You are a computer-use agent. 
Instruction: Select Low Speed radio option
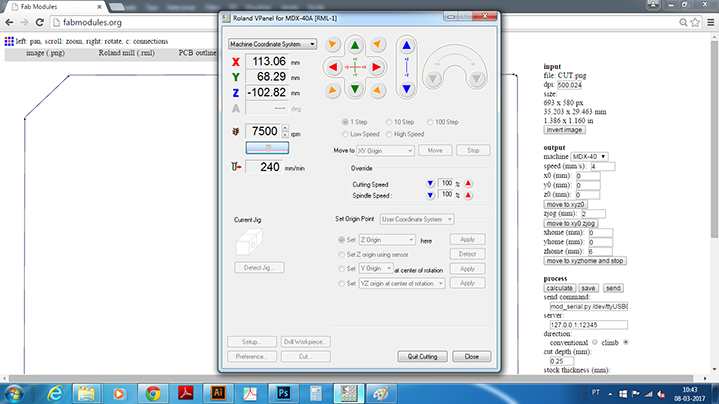[x=345, y=134]
